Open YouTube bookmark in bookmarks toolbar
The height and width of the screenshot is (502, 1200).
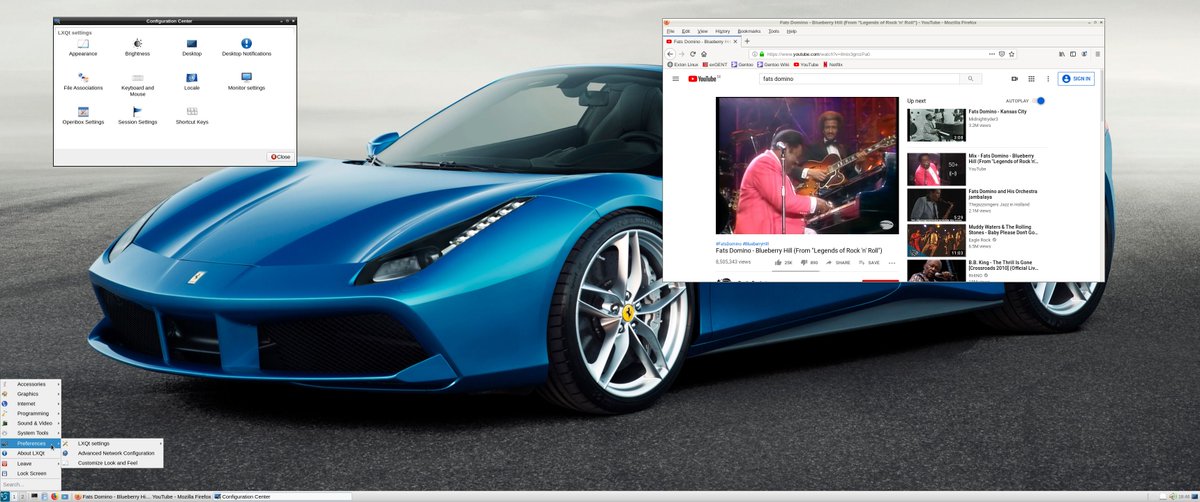tap(806, 64)
